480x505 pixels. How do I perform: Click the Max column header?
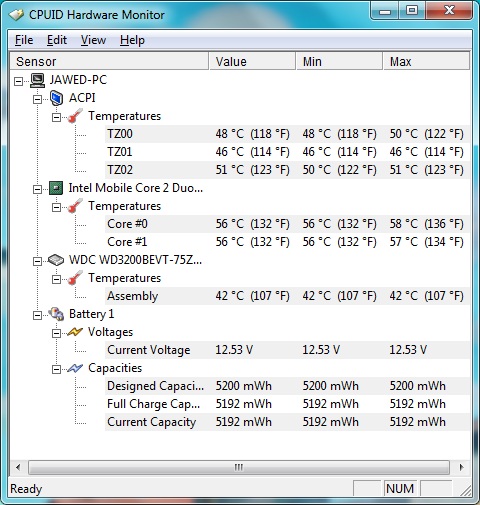pos(426,61)
